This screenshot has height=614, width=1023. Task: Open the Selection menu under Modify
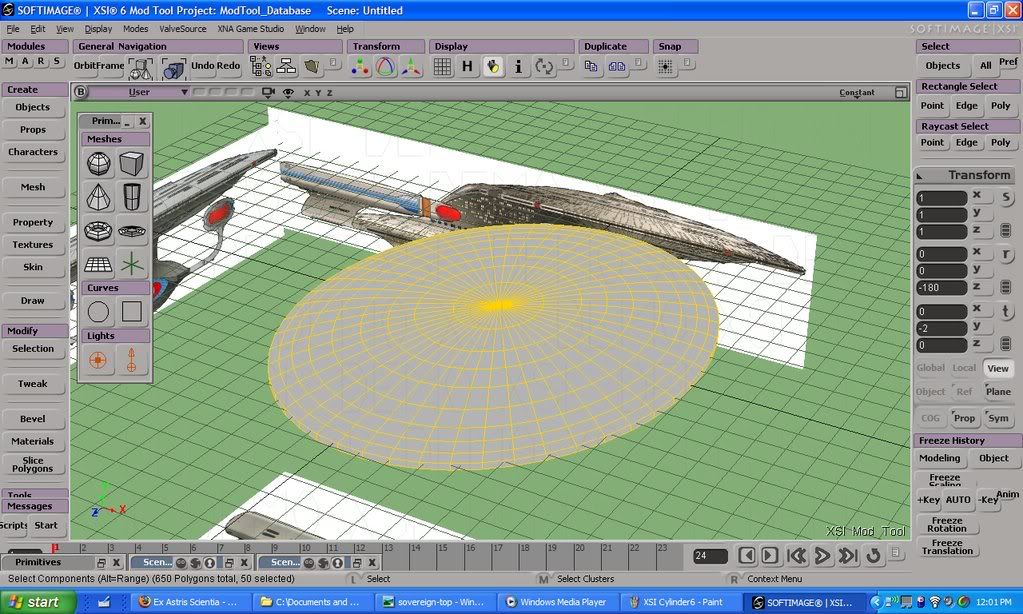pos(33,349)
